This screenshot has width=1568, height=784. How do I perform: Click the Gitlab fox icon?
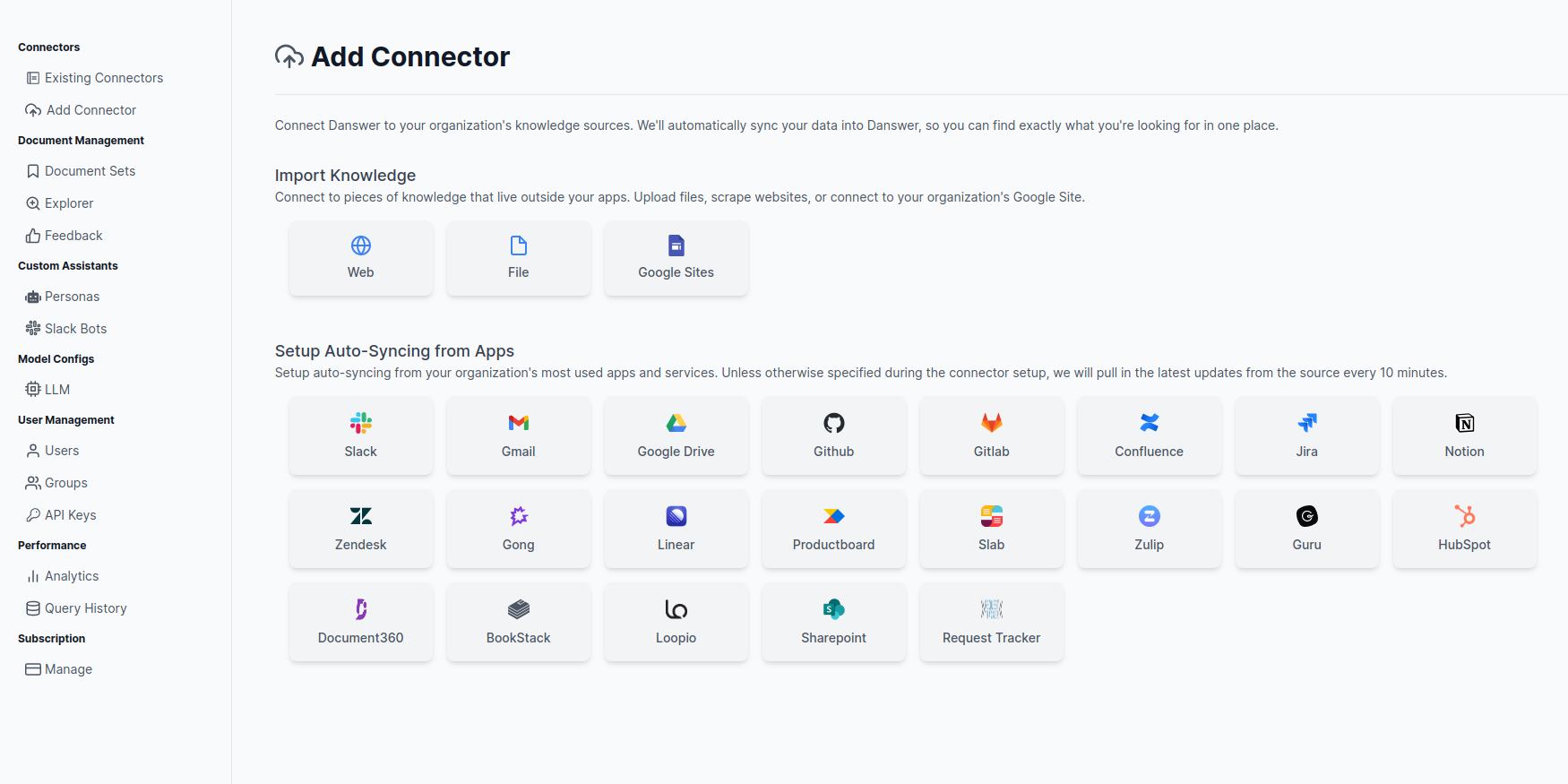992,423
